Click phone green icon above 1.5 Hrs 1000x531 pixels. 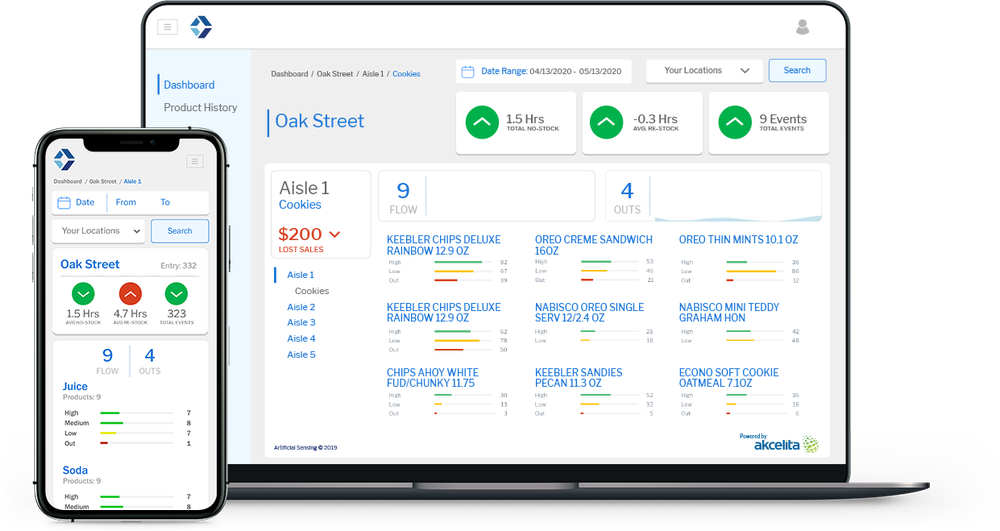click(x=83, y=294)
